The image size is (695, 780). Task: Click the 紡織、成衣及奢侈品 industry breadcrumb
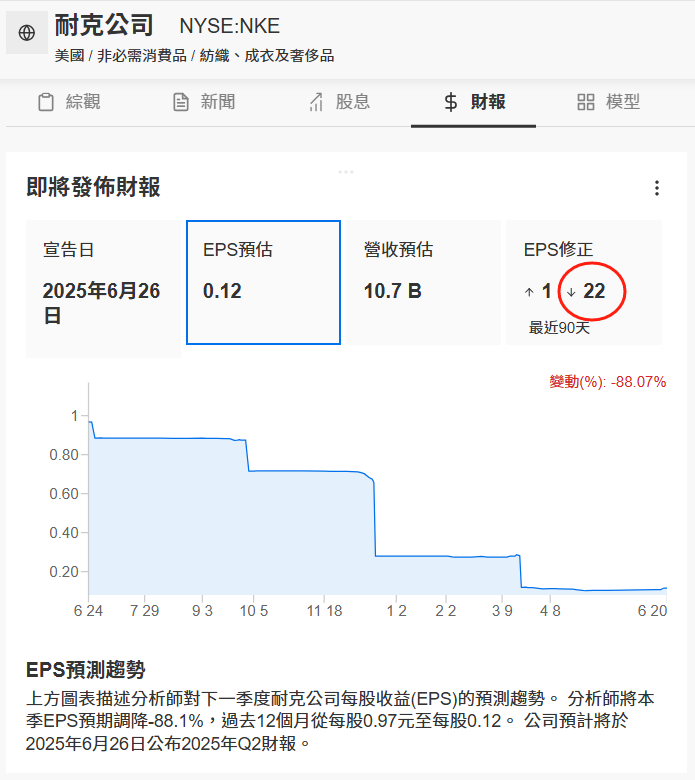pos(267,56)
